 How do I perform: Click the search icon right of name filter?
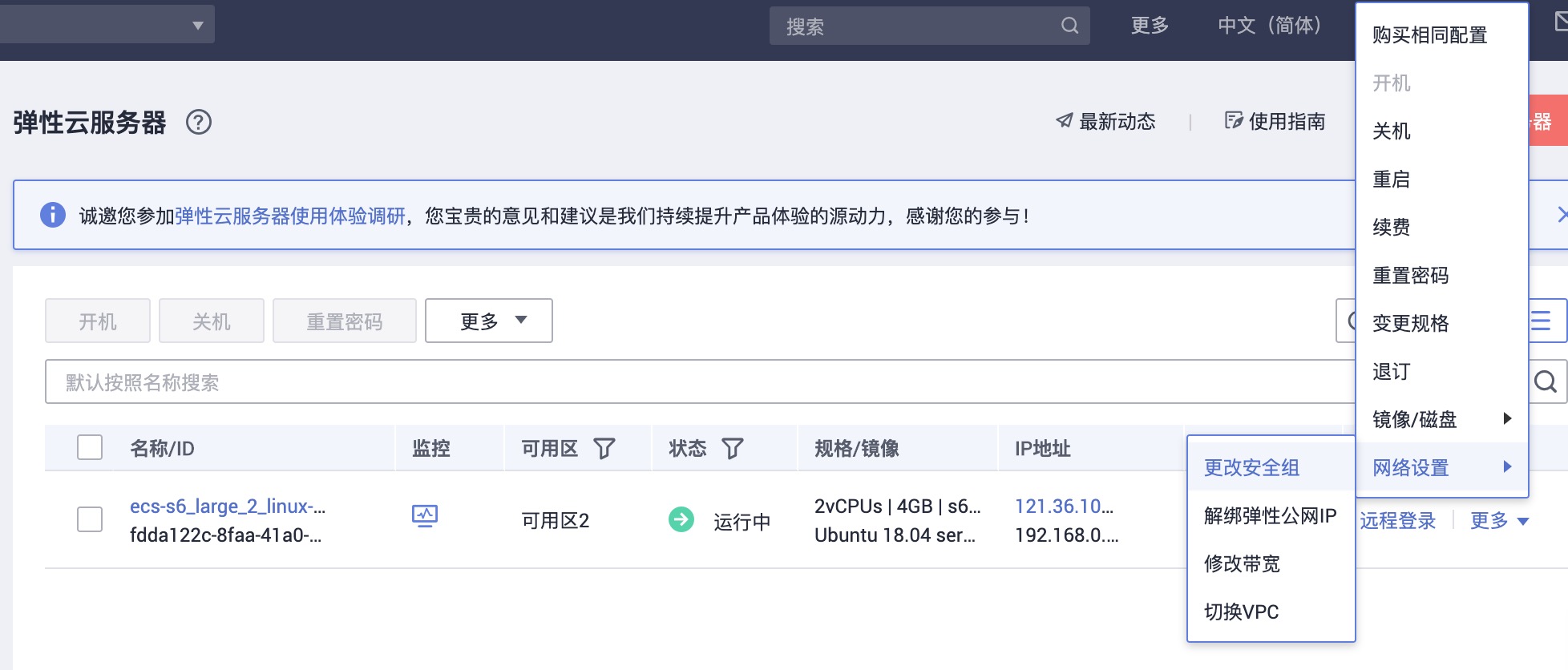pos(1545,382)
